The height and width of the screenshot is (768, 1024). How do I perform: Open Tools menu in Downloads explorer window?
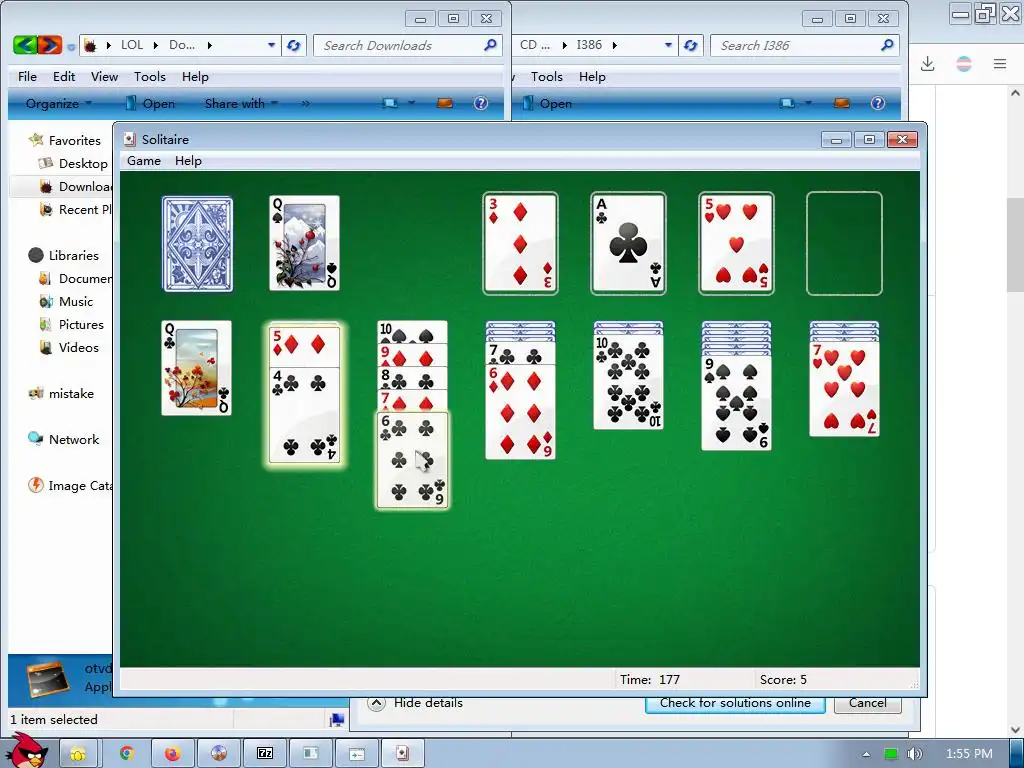pos(150,76)
